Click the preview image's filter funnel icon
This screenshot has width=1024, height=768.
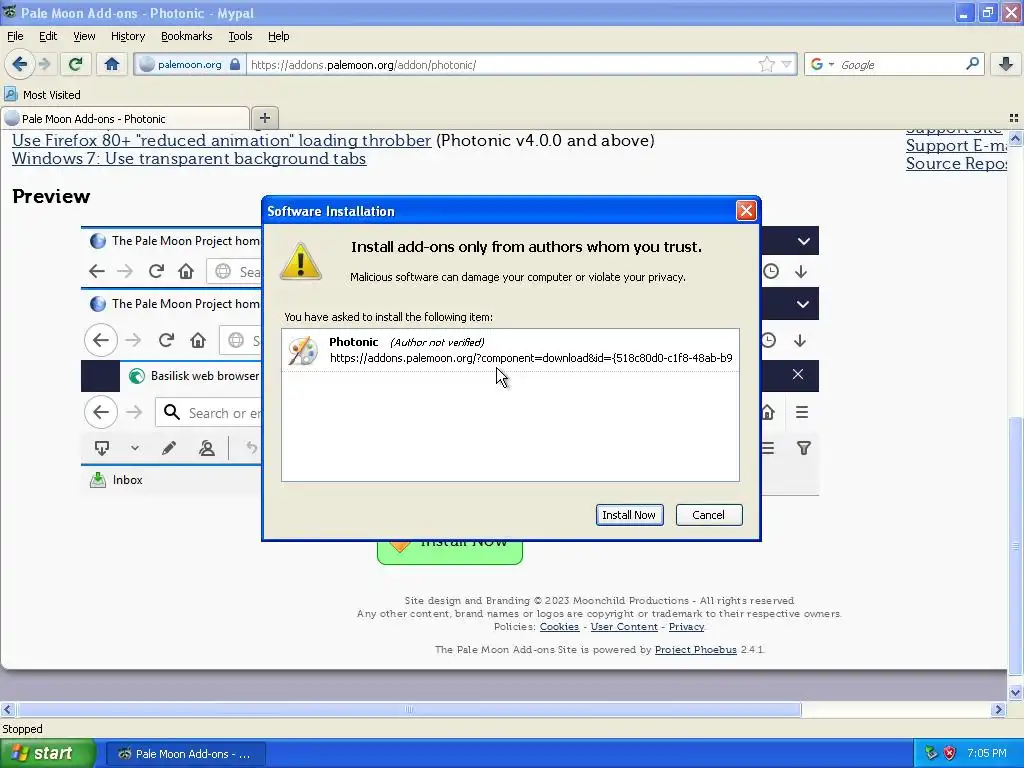pos(804,448)
